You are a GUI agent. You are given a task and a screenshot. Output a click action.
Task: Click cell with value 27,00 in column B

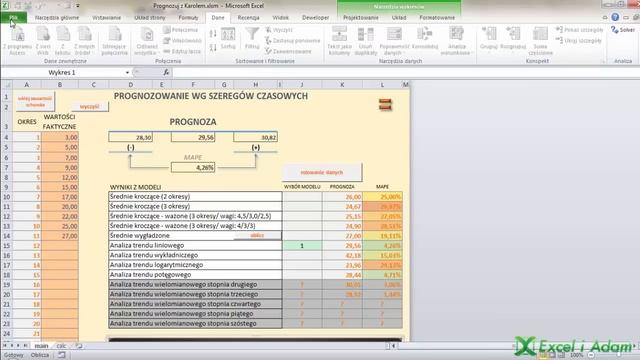coord(60,236)
